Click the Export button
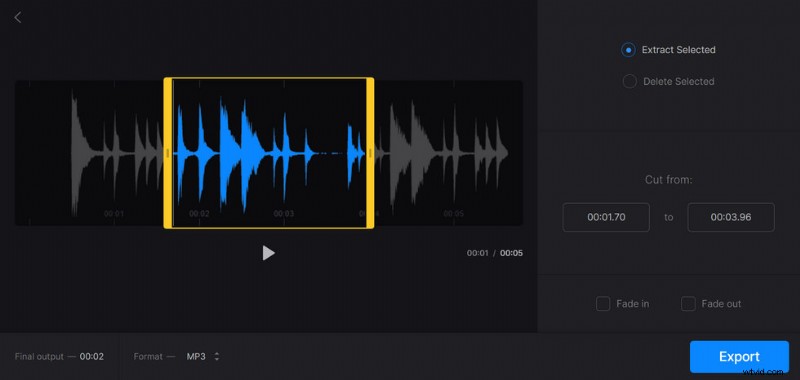800x380 pixels. pos(739,357)
